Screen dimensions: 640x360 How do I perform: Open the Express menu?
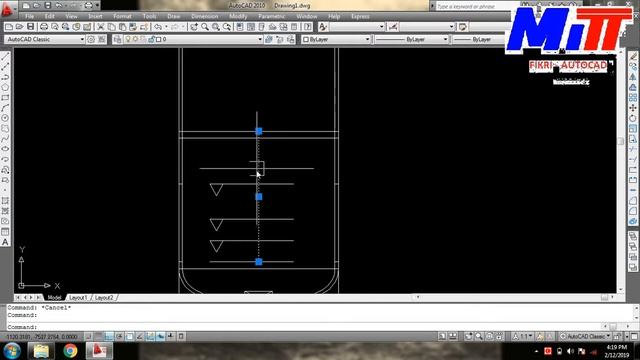coord(360,16)
